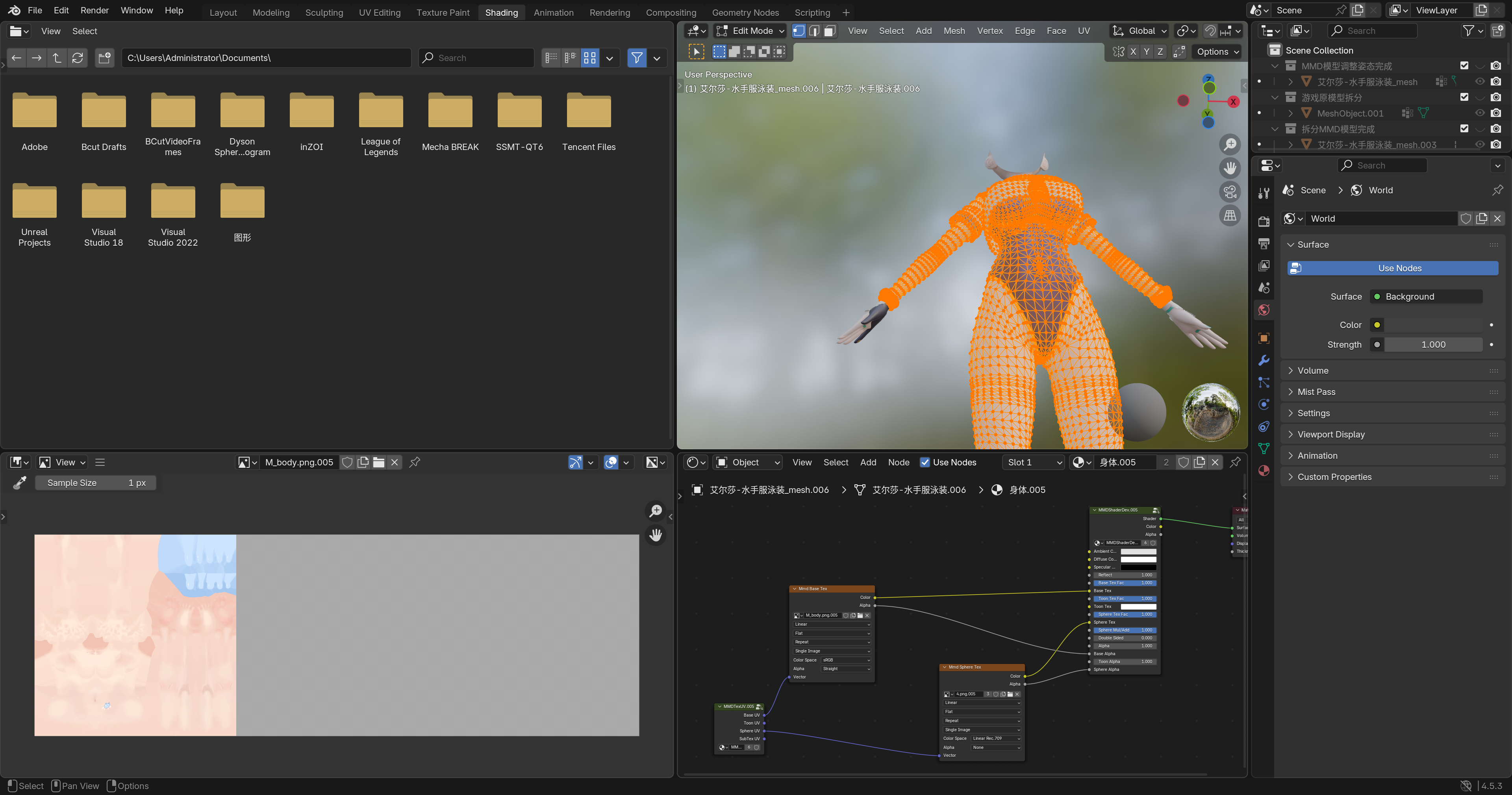The width and height of the screenshot is (1512, 795).
Task: Hide MeshObject.001 with eye icon
Action: click(1480, 113)
